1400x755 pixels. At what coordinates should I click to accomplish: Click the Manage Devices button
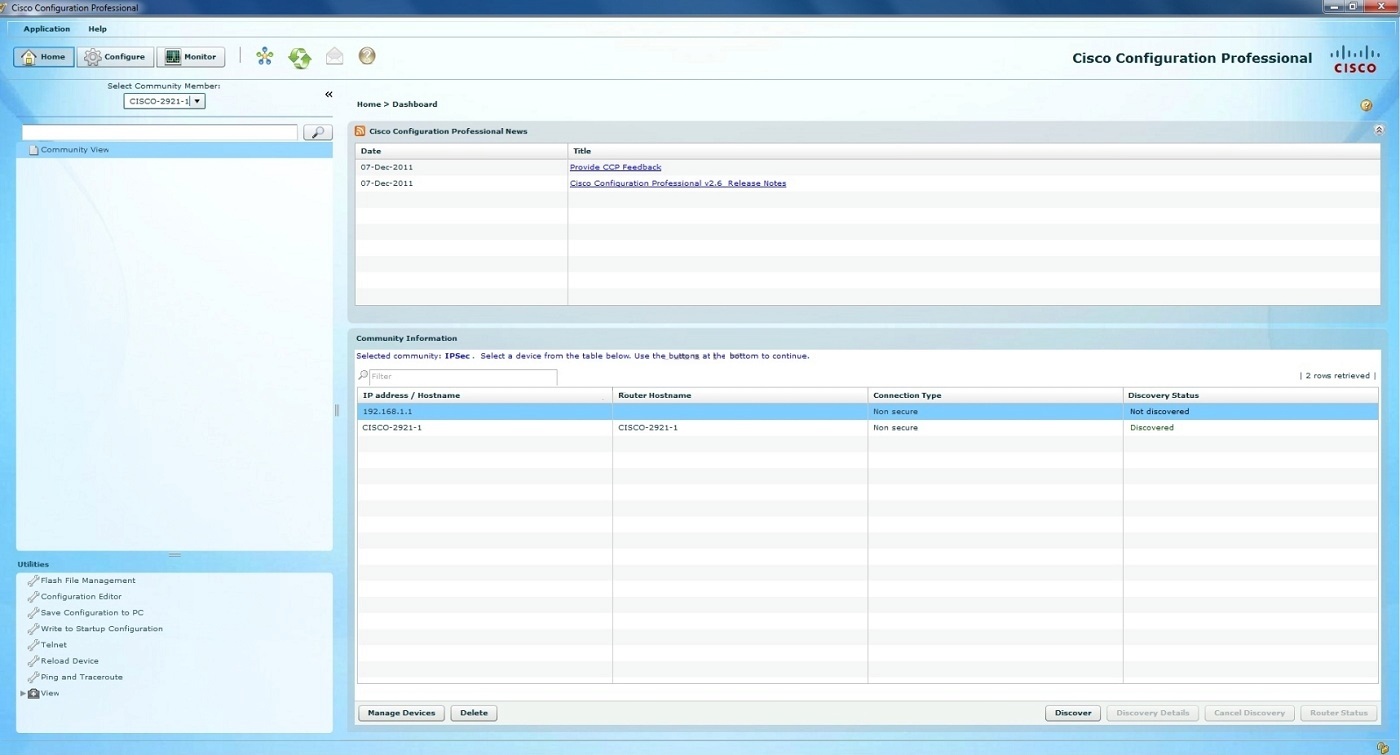[x=401, y=713]
